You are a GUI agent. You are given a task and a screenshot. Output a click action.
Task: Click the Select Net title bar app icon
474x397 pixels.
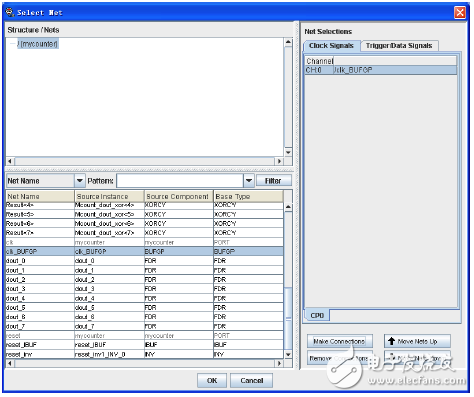click(x=10, y=12)
